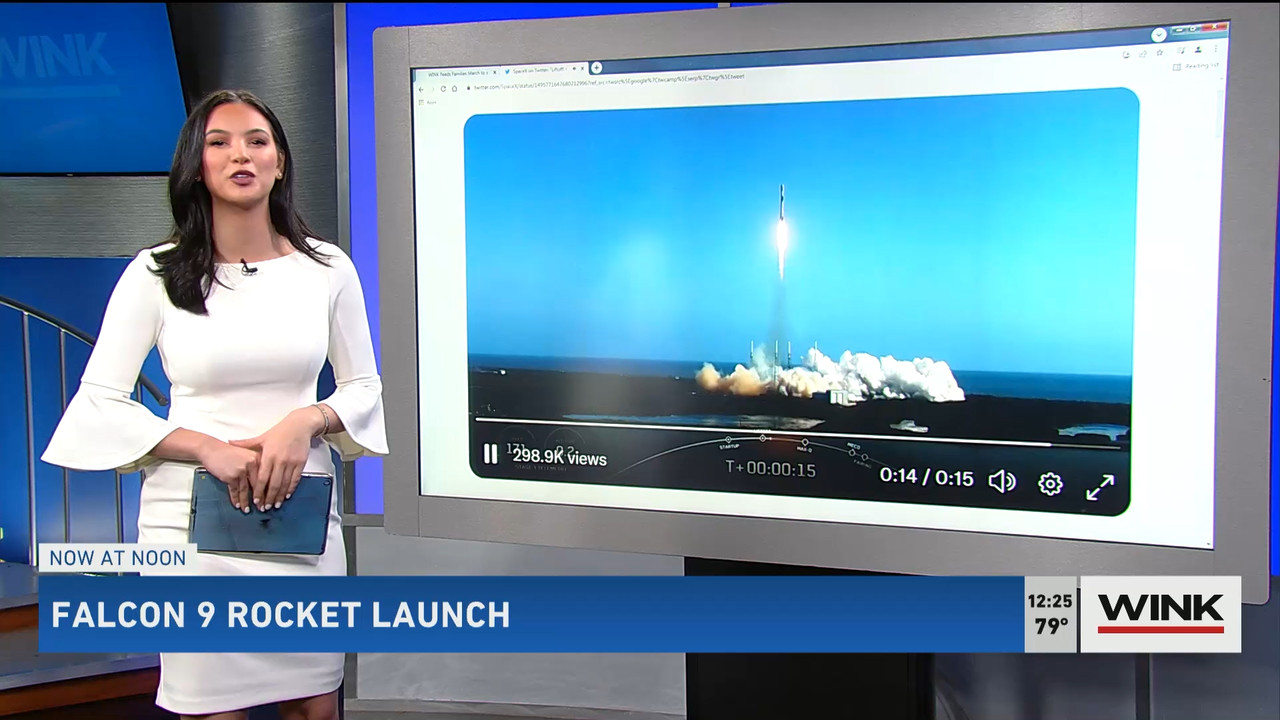
Task: Open the browser home button
Action: tap(454, 88)
